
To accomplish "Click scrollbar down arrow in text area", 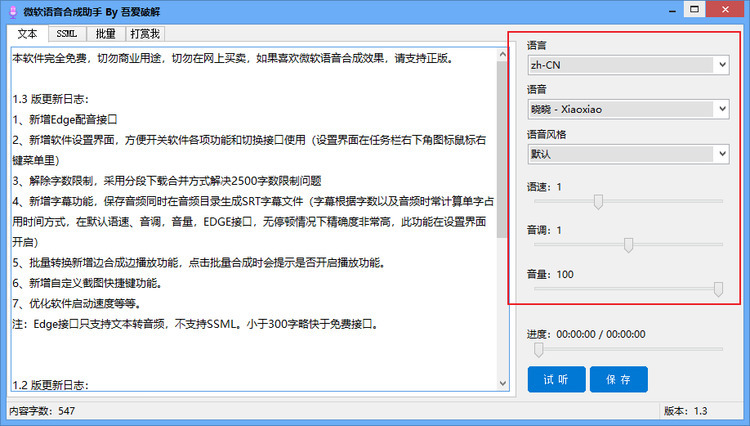I will [502, 383].
